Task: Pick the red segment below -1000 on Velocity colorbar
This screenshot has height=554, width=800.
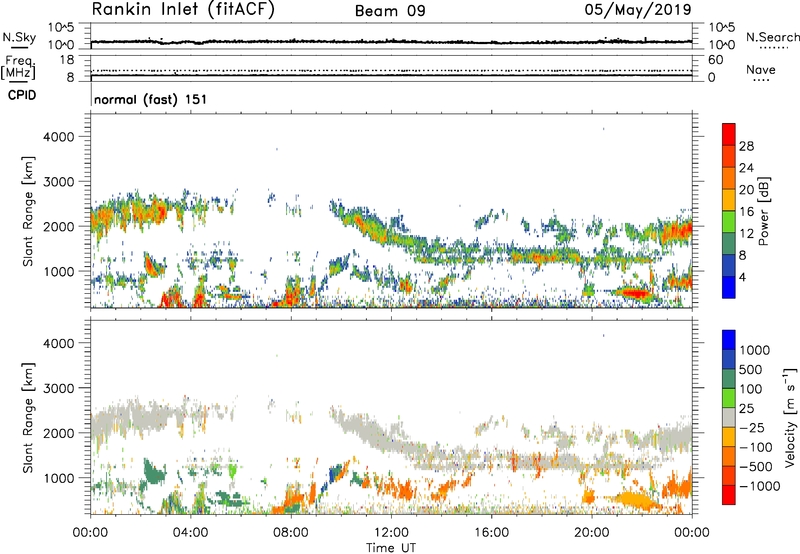Action: 729,495
